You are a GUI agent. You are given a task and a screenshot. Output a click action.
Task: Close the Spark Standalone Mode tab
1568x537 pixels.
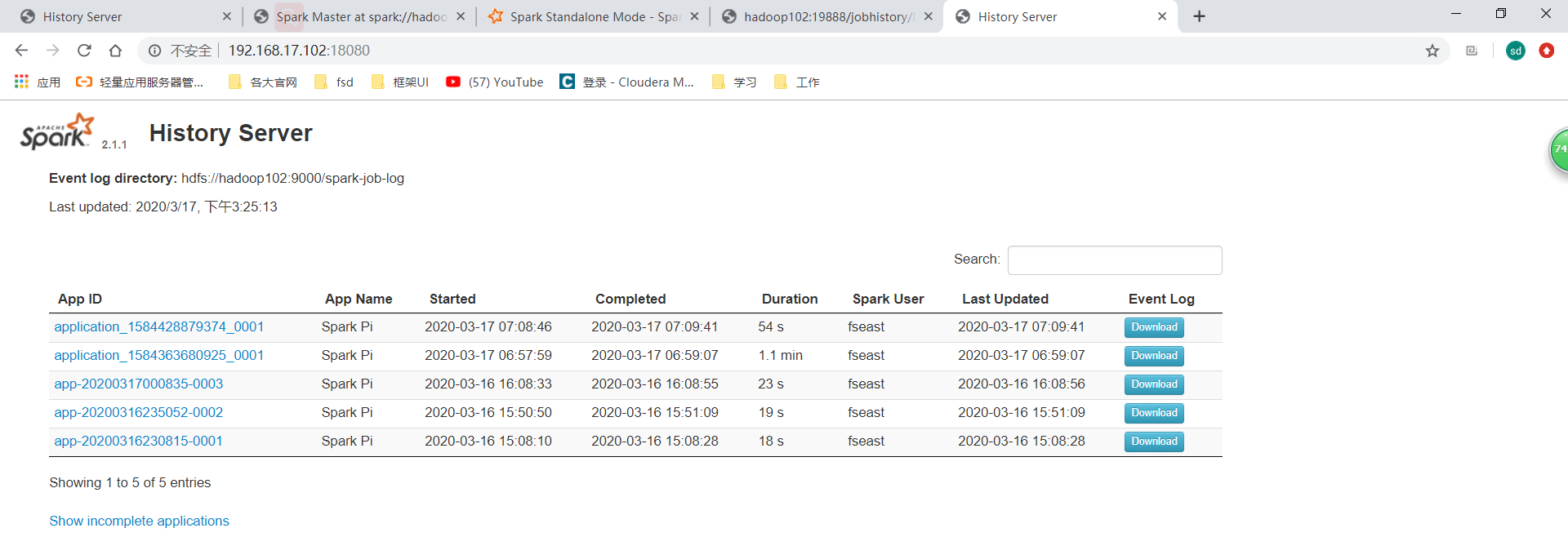694,16
